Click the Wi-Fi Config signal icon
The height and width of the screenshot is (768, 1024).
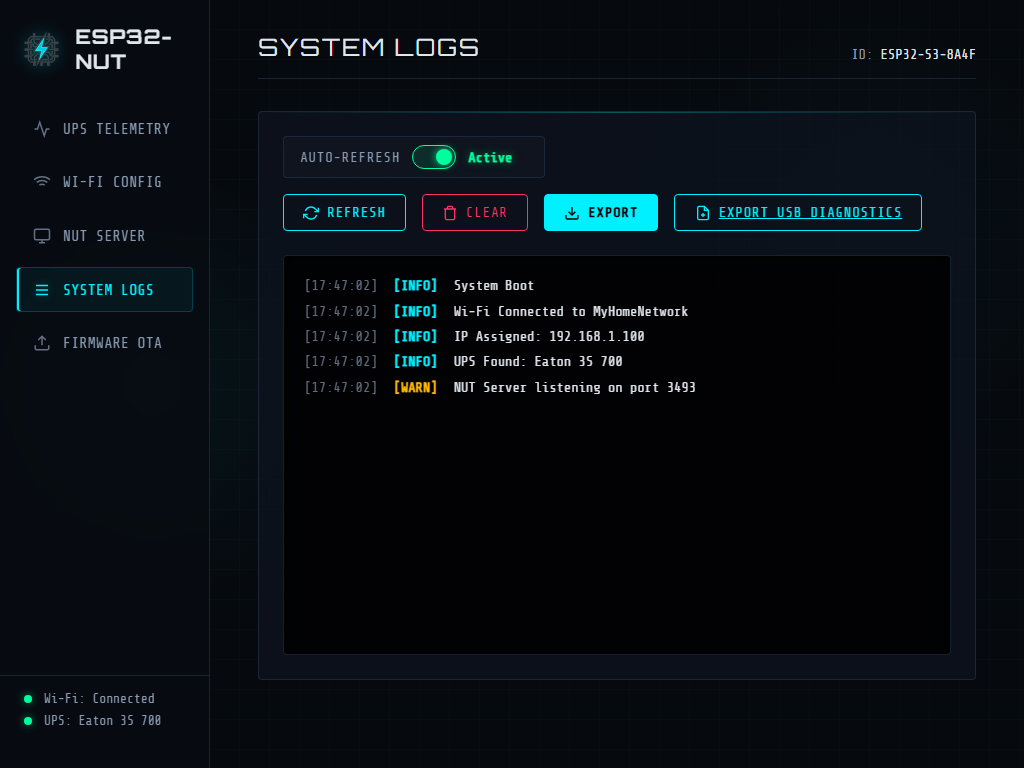42,182
